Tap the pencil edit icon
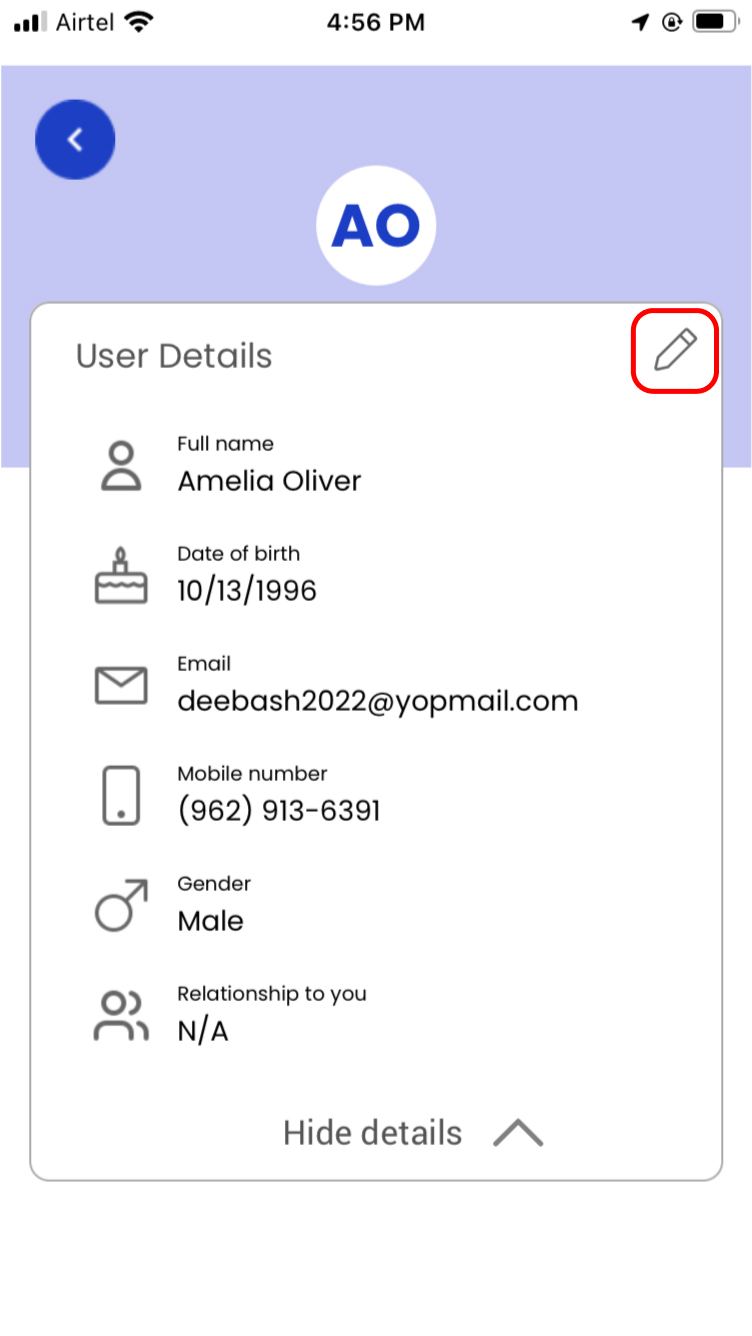 [675, 351]
